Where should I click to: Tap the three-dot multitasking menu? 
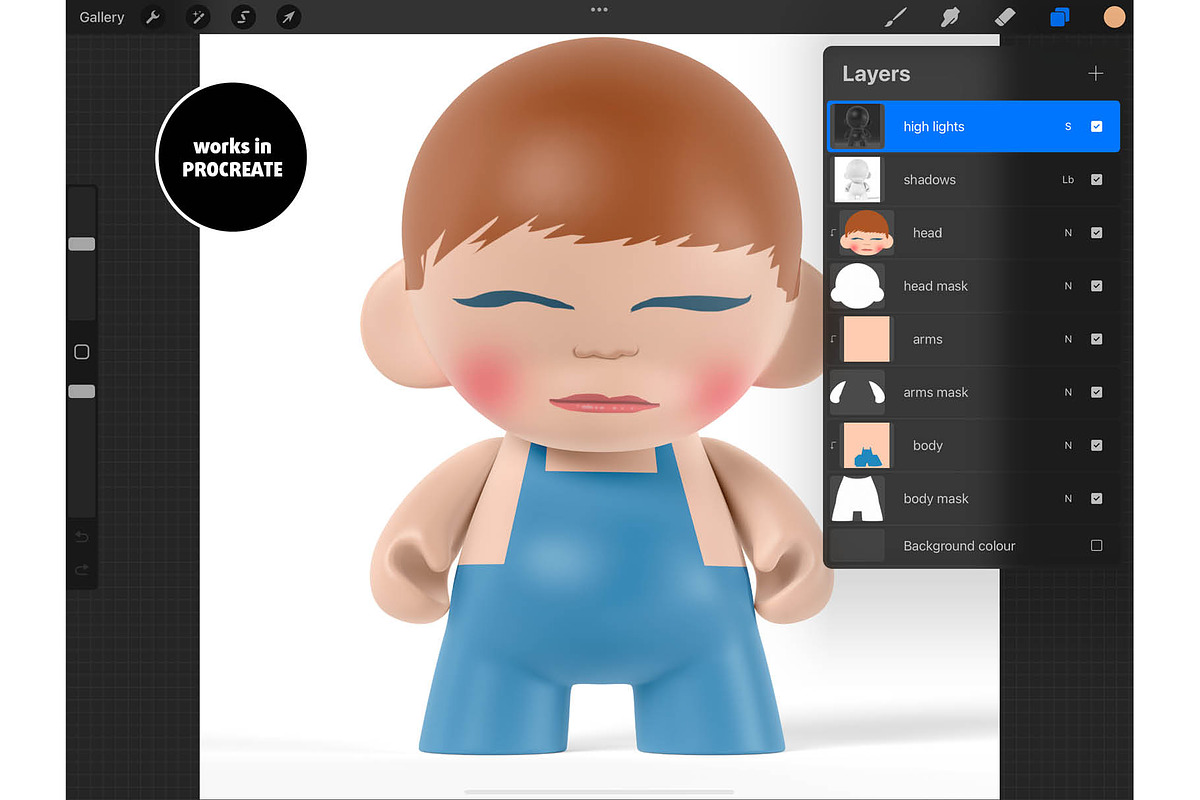coord(599,10)
